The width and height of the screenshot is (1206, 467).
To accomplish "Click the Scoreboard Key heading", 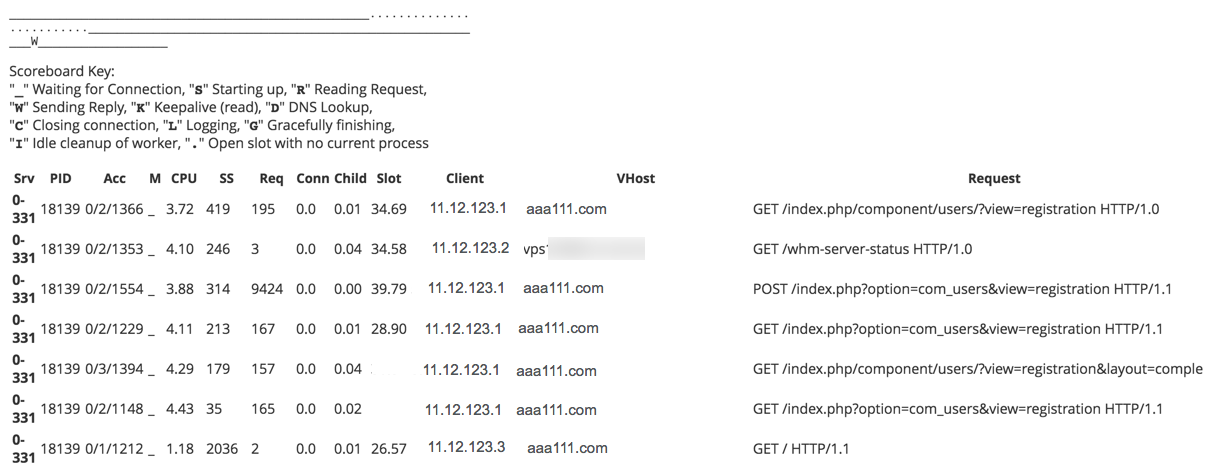I will click(x=62, y=72).
